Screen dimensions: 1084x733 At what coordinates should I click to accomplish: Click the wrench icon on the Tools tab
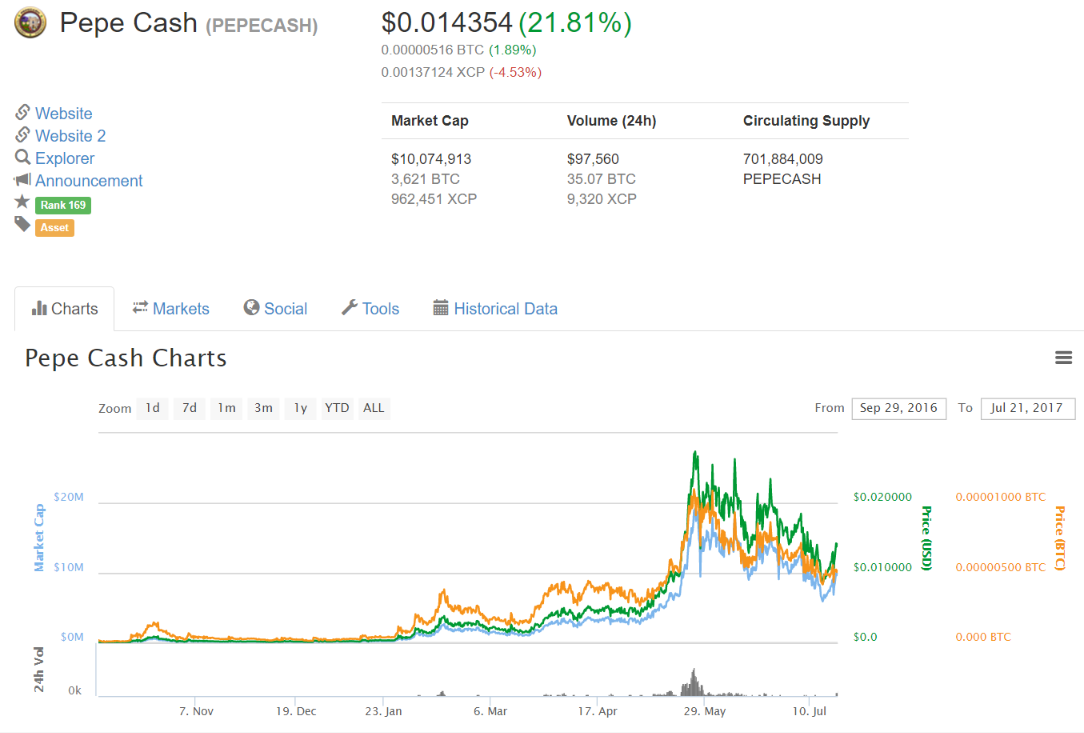[349, 308]
